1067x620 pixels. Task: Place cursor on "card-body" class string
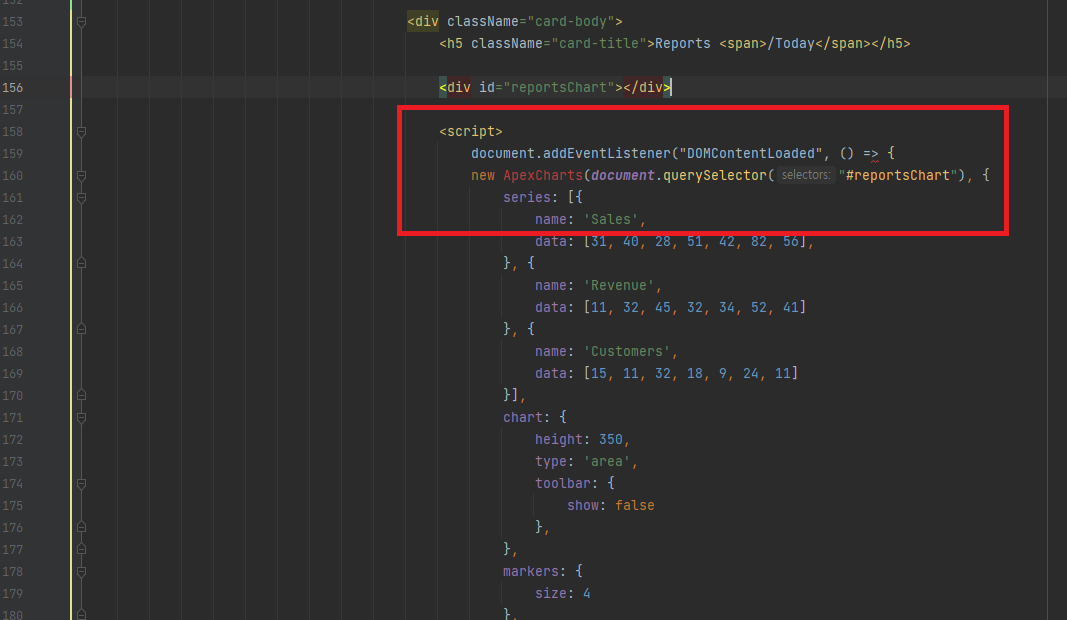point(570,22)
